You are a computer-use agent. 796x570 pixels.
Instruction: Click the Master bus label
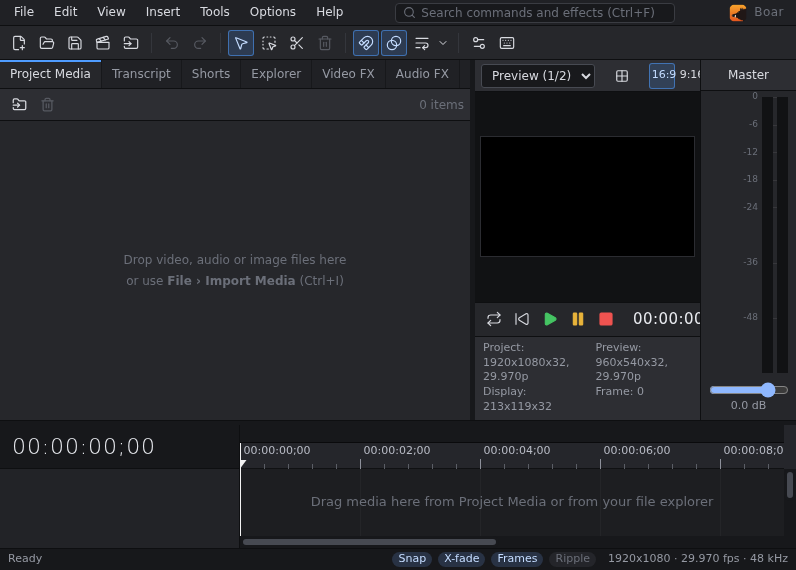(x=748, y=75)
